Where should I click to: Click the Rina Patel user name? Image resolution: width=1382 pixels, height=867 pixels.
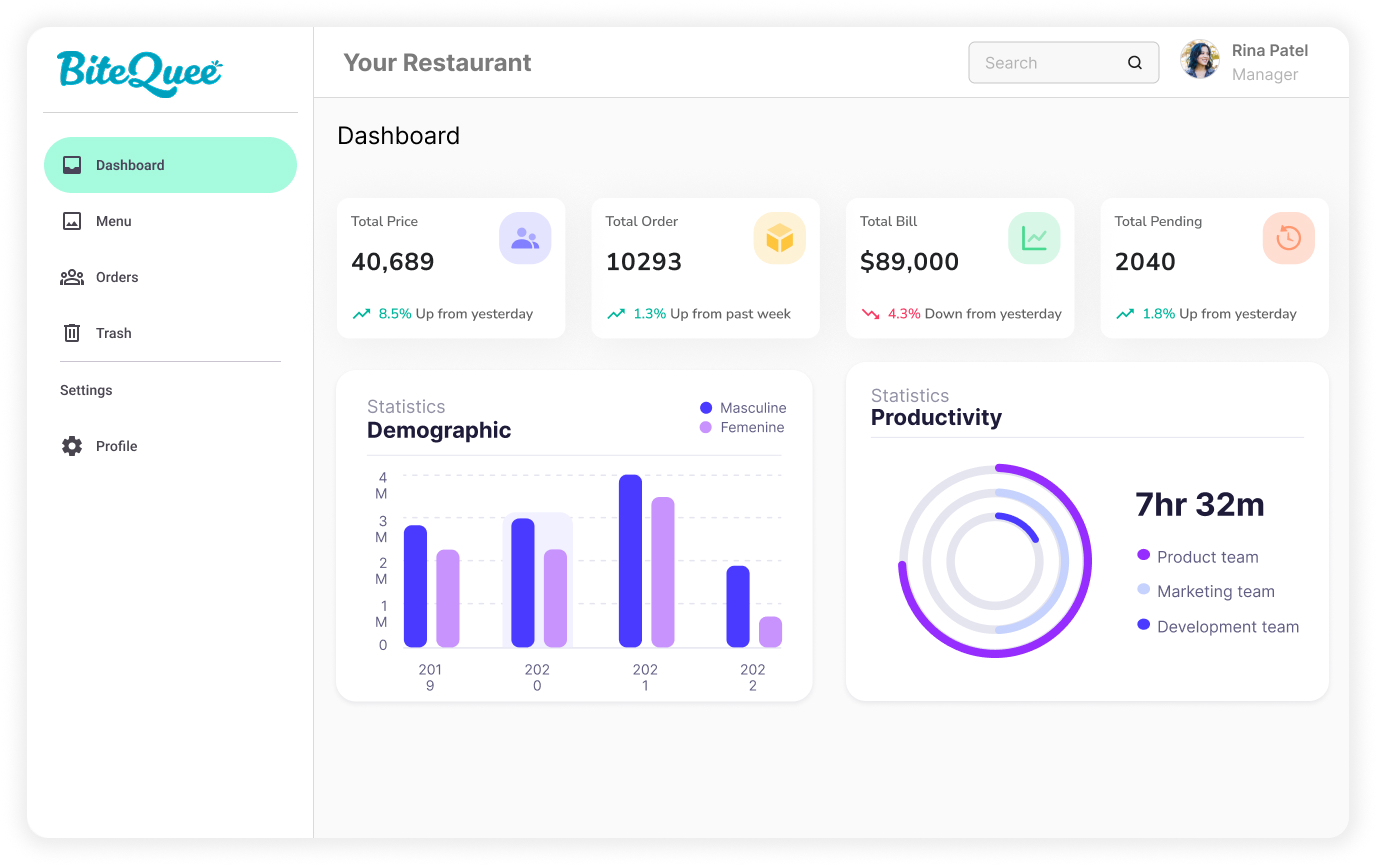tap(1270, 50)
